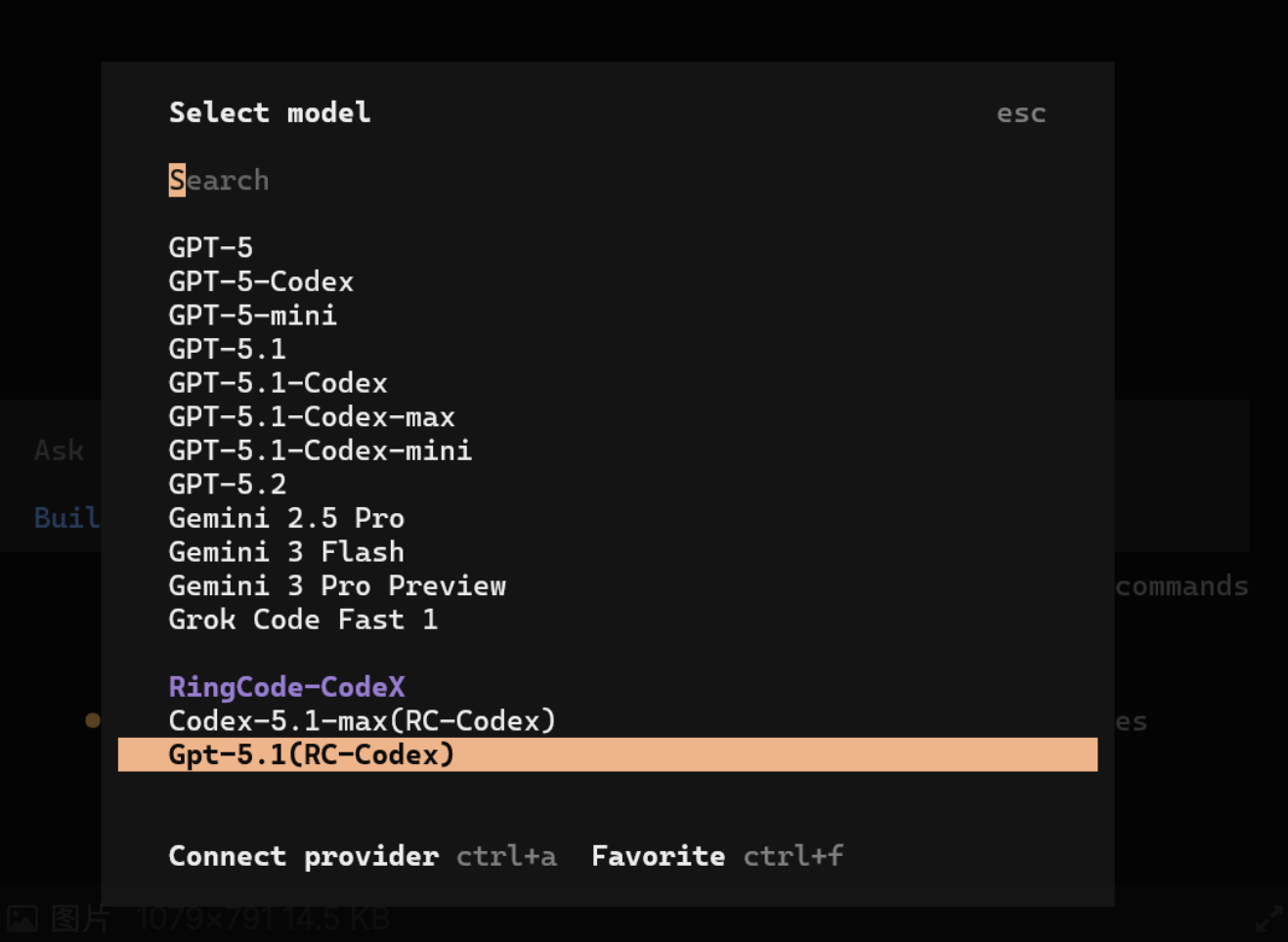Click the Search input field
The width and height of the screenshot is (1288, 942).
[219, 180]
